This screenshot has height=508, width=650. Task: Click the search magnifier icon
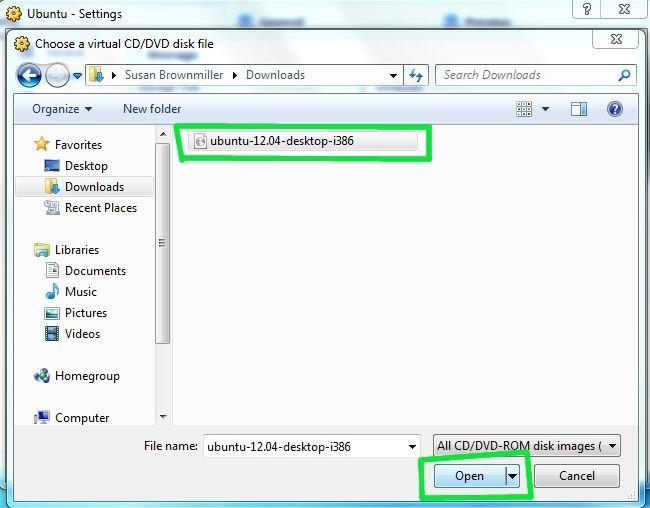624,75
